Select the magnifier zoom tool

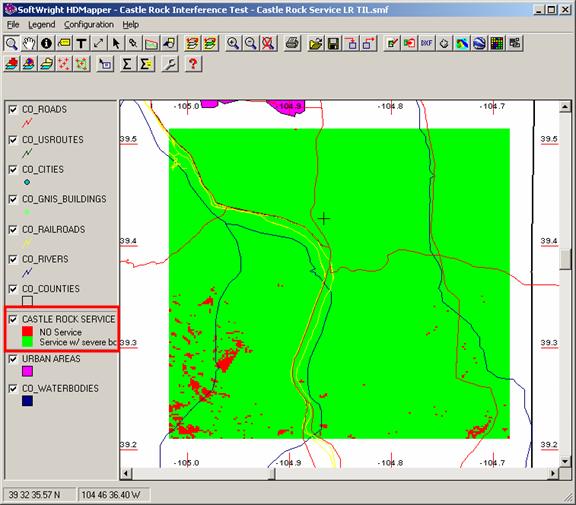(x=12, y=43)
